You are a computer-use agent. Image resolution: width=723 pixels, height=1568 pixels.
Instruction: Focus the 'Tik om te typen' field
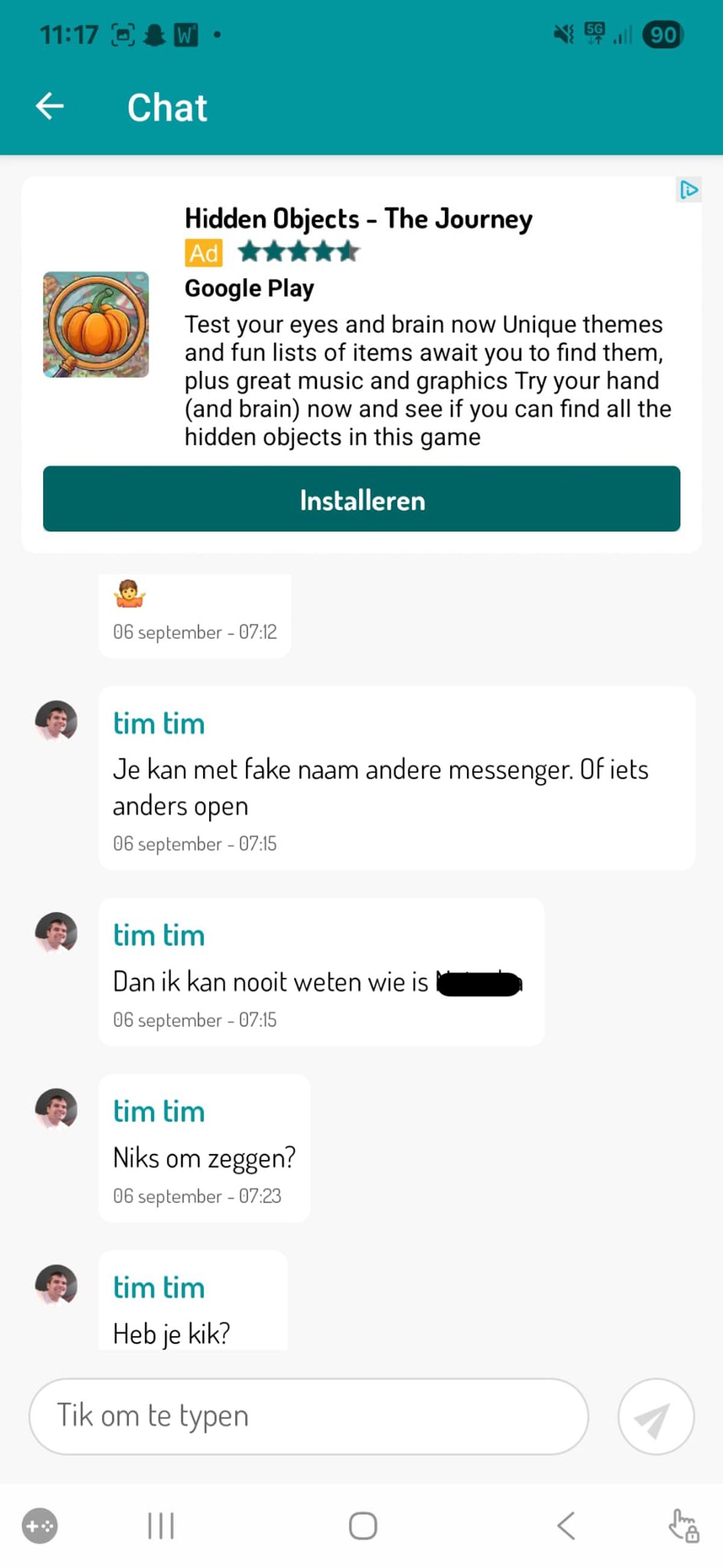pos(308,1416)
